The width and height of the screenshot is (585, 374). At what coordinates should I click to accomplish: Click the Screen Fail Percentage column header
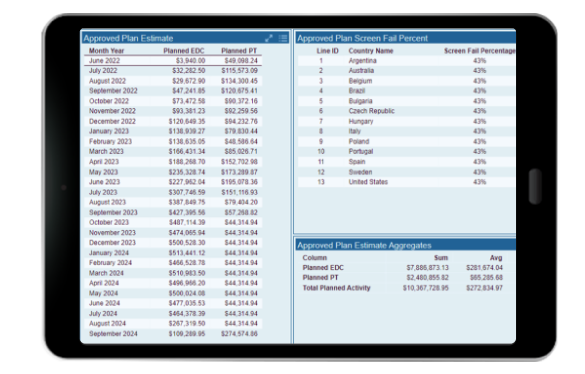click(480, 51)
